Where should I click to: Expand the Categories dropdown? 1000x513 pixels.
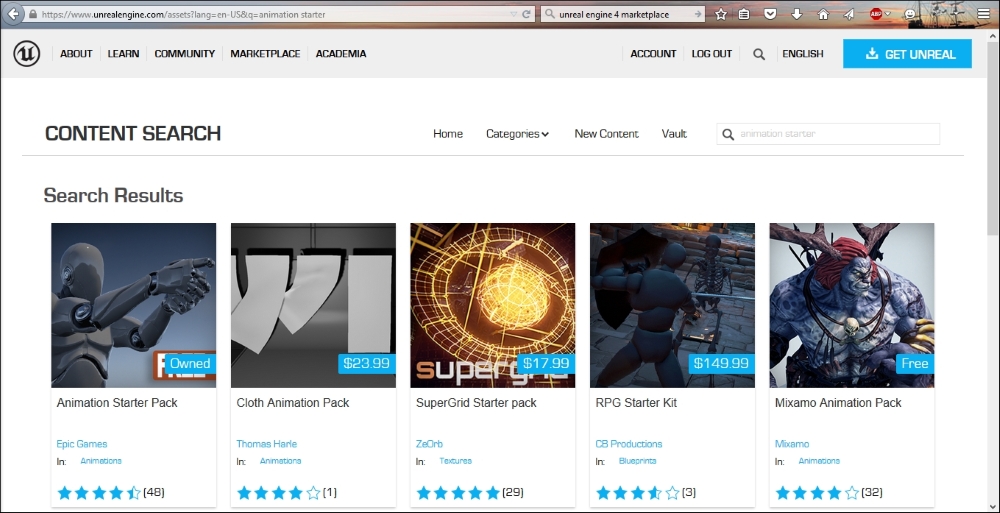click(x=517, y=134)
